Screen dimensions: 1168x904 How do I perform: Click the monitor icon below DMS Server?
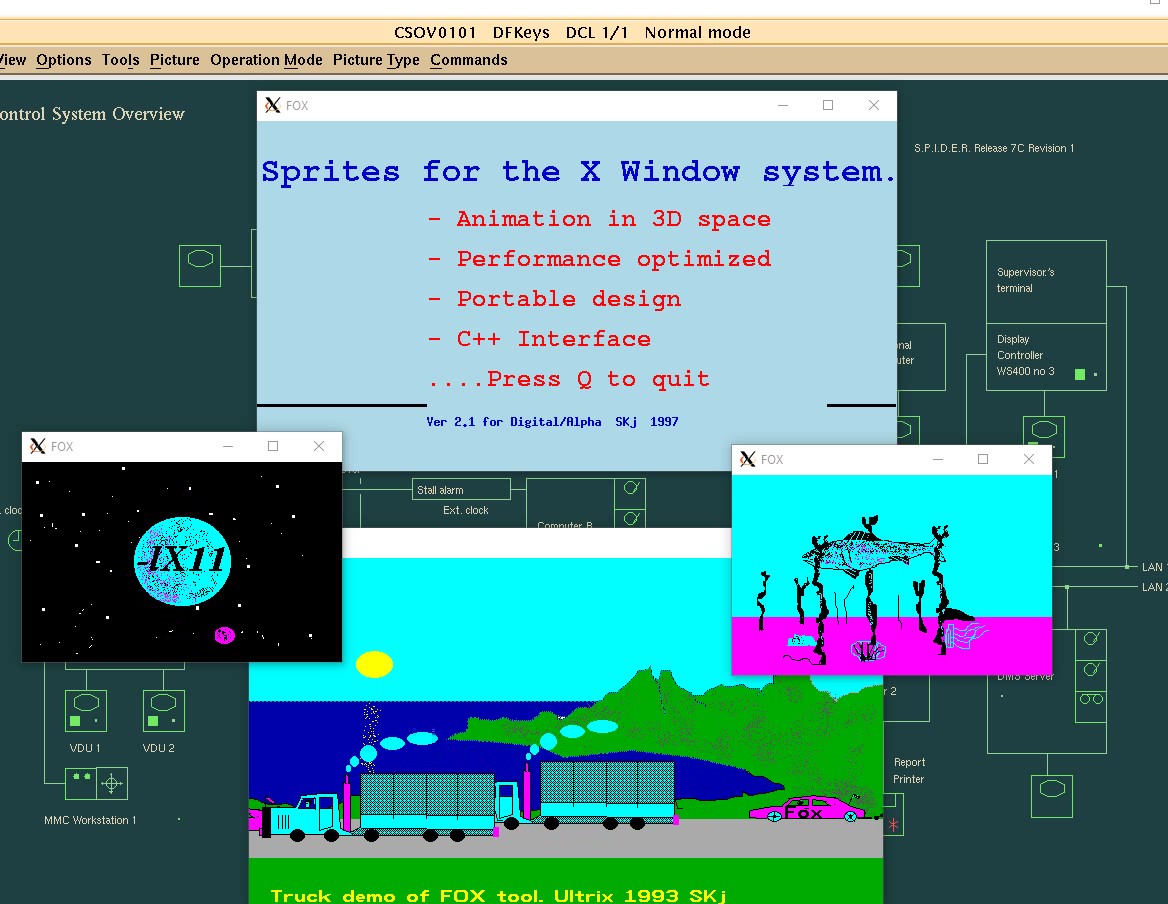tap(1053, 789)
